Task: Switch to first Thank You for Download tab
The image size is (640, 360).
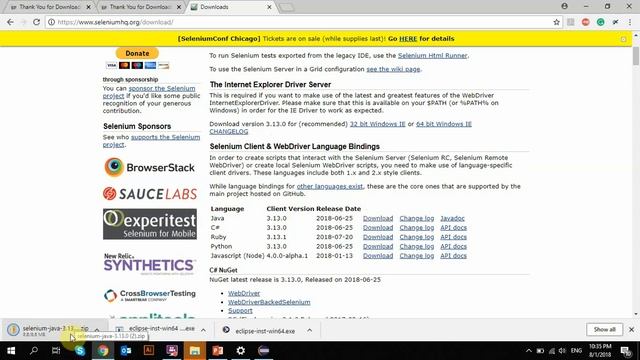Action: point(49,7)
